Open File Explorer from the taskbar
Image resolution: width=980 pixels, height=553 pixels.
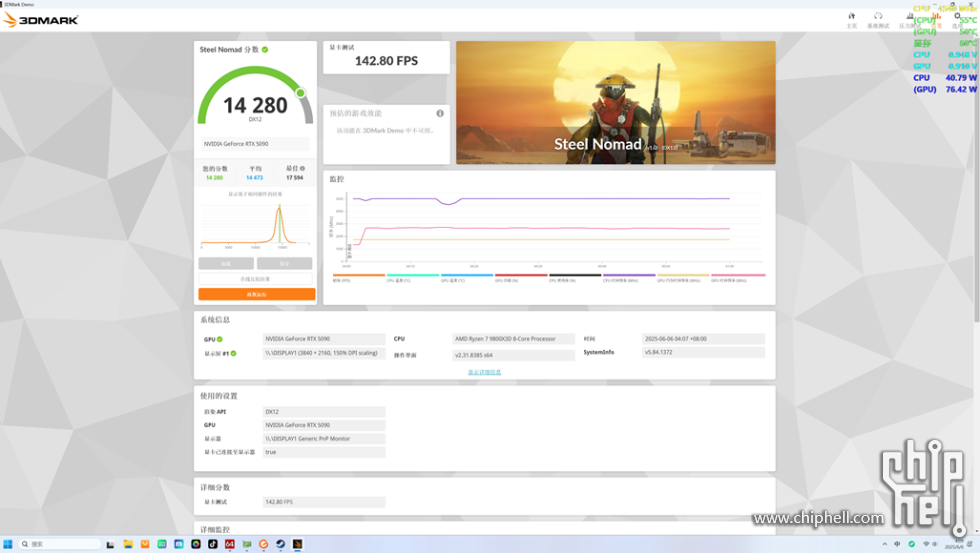point(128,544)
